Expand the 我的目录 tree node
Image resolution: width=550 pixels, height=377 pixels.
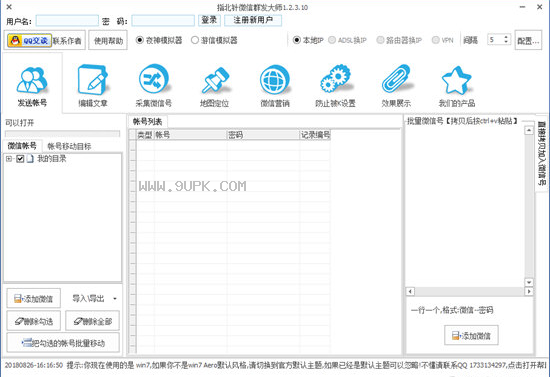click(x=9, y=159)
